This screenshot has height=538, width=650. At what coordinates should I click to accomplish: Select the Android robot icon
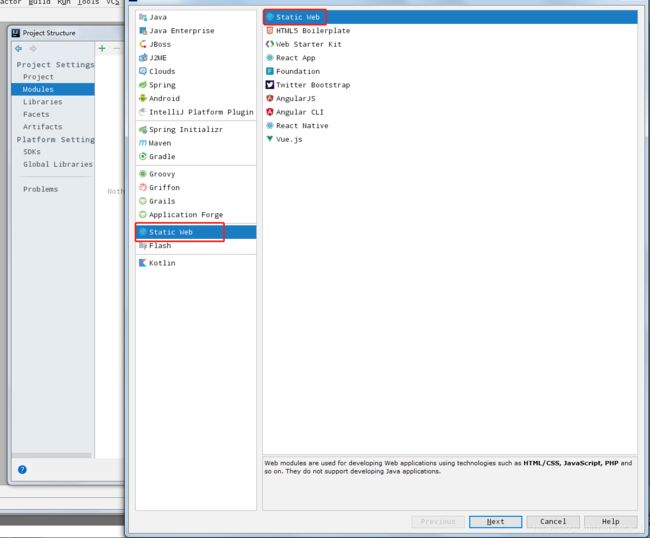click(x=143, y=98)
